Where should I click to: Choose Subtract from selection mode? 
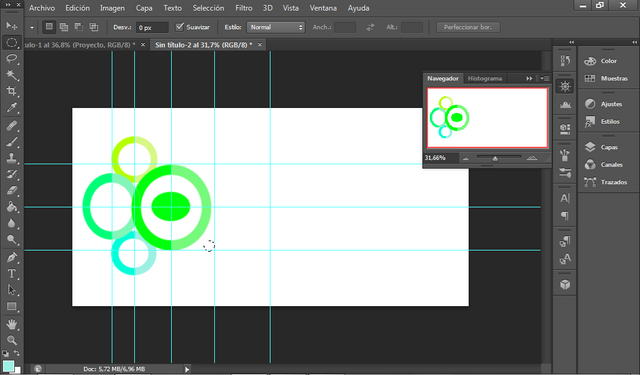click(x=78, y=27)
